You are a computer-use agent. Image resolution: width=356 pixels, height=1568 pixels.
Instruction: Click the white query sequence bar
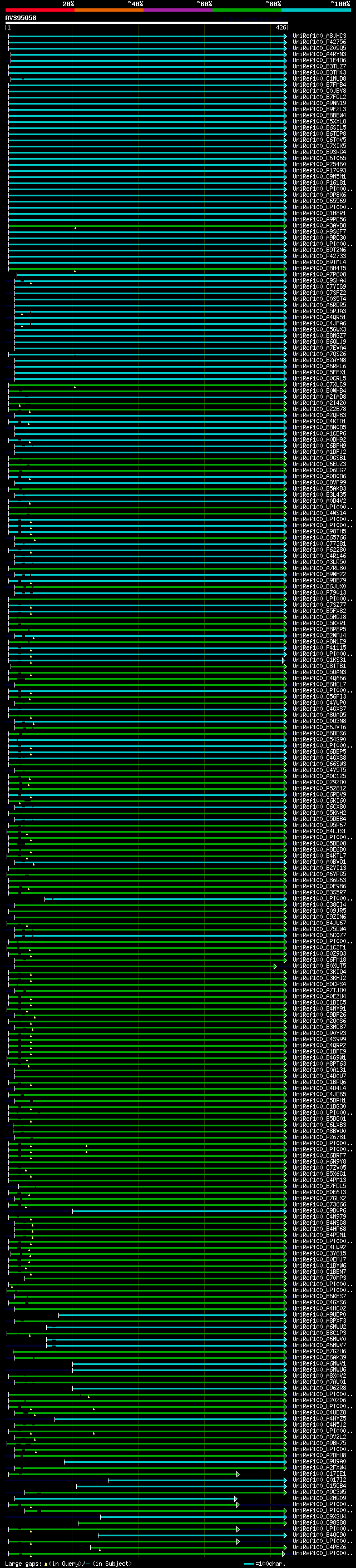pos(146,22)
